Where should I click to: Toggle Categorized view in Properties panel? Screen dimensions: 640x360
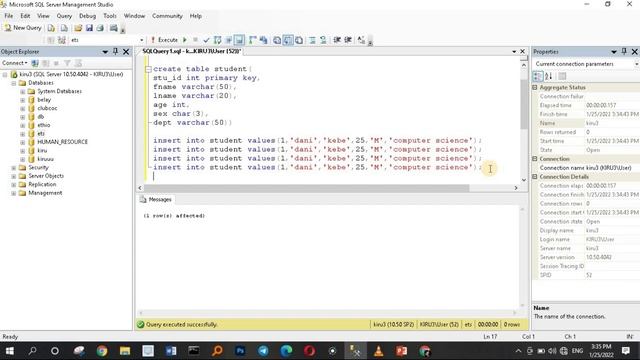click(538, 76)
